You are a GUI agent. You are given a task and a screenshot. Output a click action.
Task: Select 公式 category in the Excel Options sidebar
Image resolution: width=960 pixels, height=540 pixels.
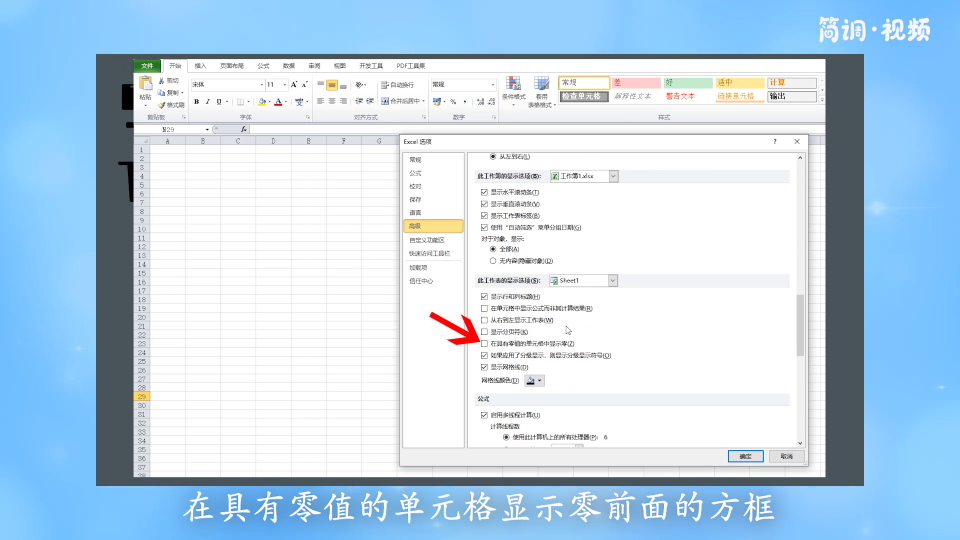tap(416, 173)
